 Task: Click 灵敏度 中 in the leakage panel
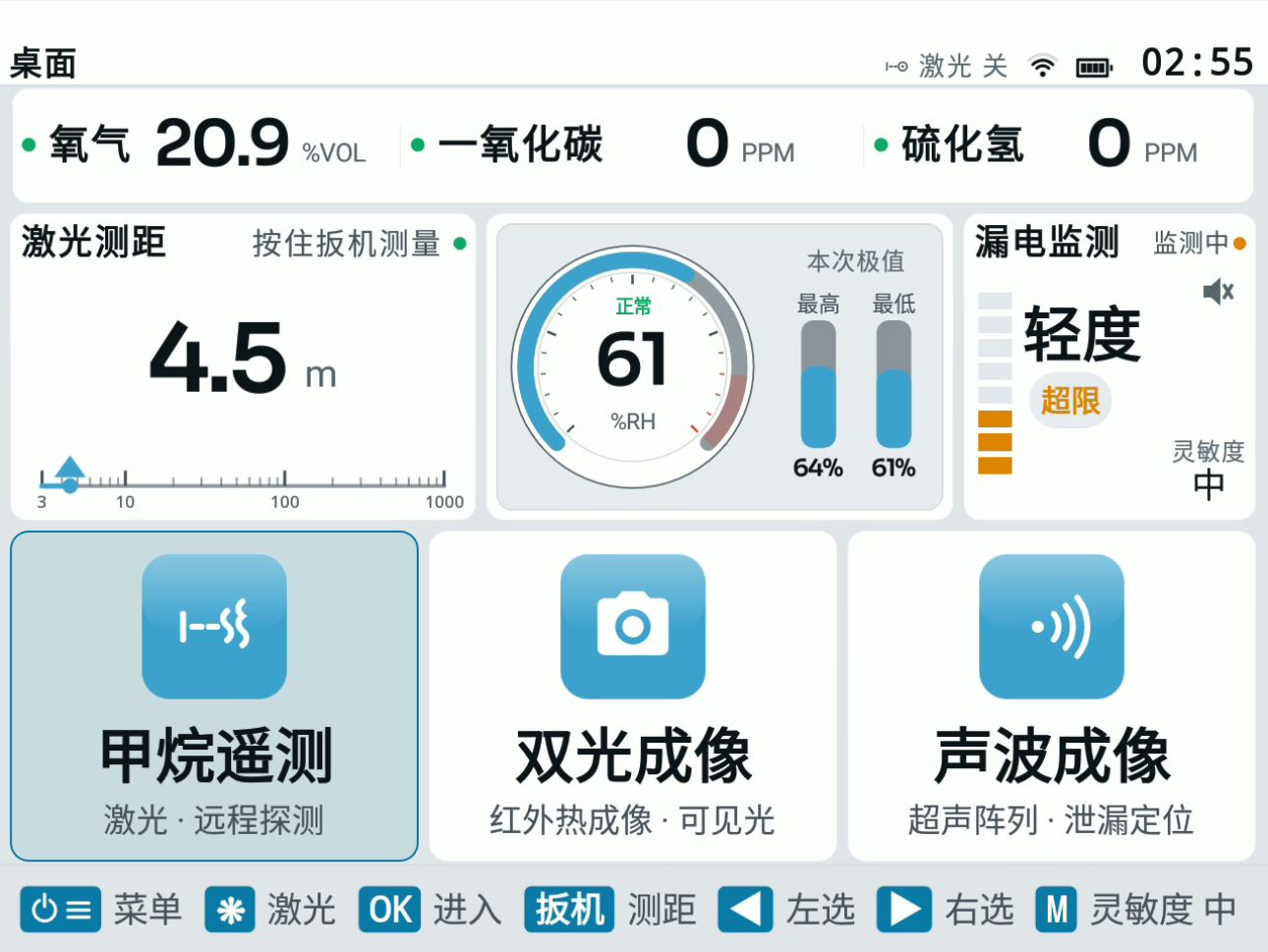(x=1208, y=470)
